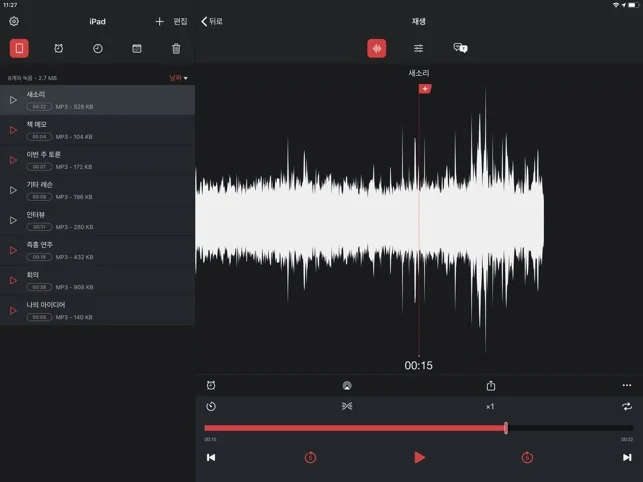Open the alarm clock scheduled tab
The height and width of the screenshot is (482, 643).
[x=59, y=48]
